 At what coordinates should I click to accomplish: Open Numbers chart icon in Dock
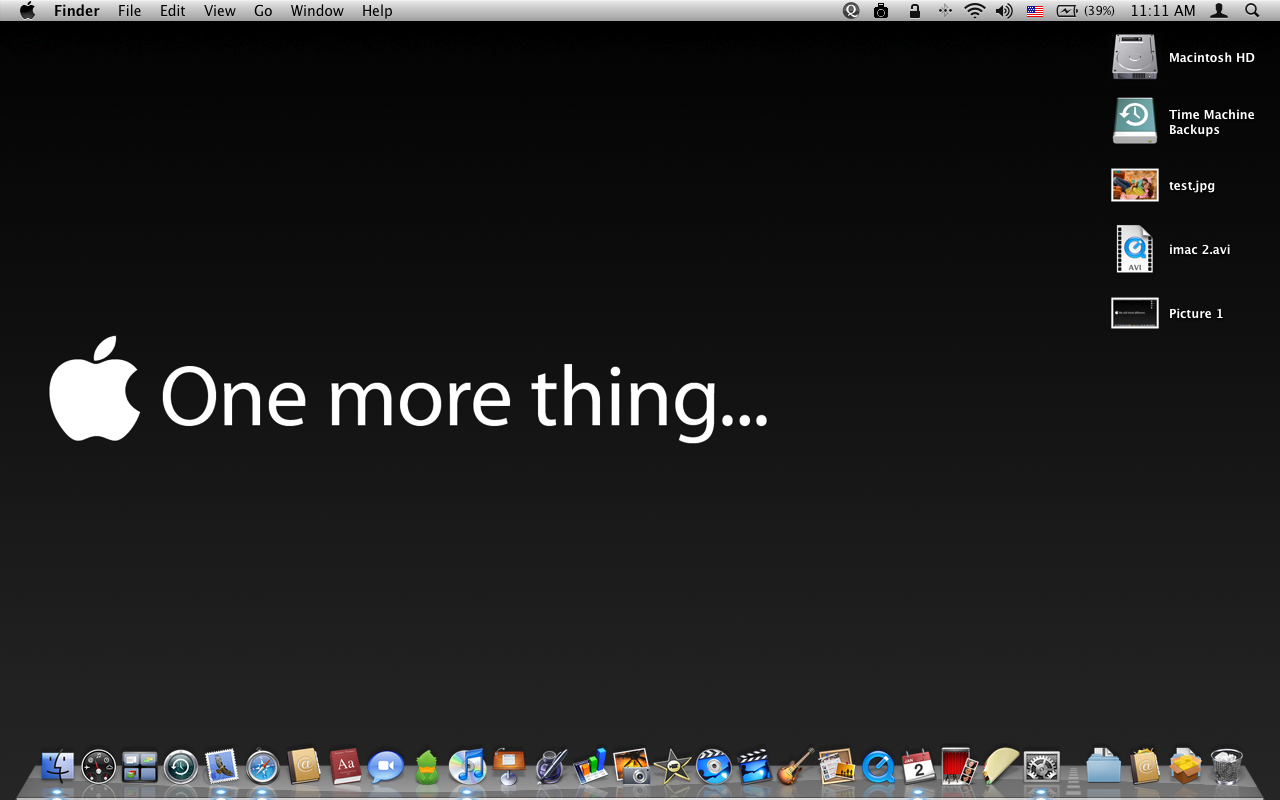coord(591,767)
